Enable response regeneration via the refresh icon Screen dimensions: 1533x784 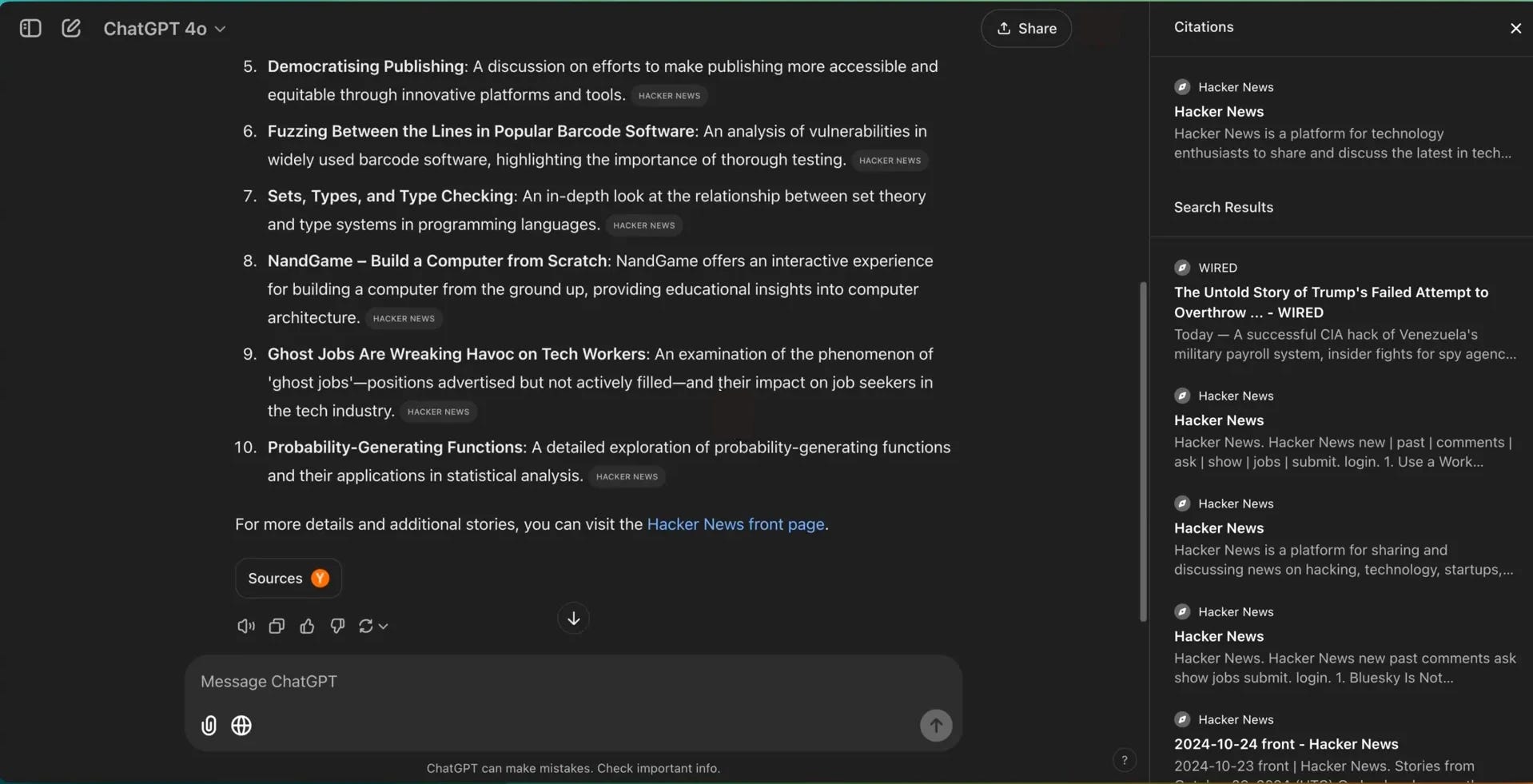point(367,626)
